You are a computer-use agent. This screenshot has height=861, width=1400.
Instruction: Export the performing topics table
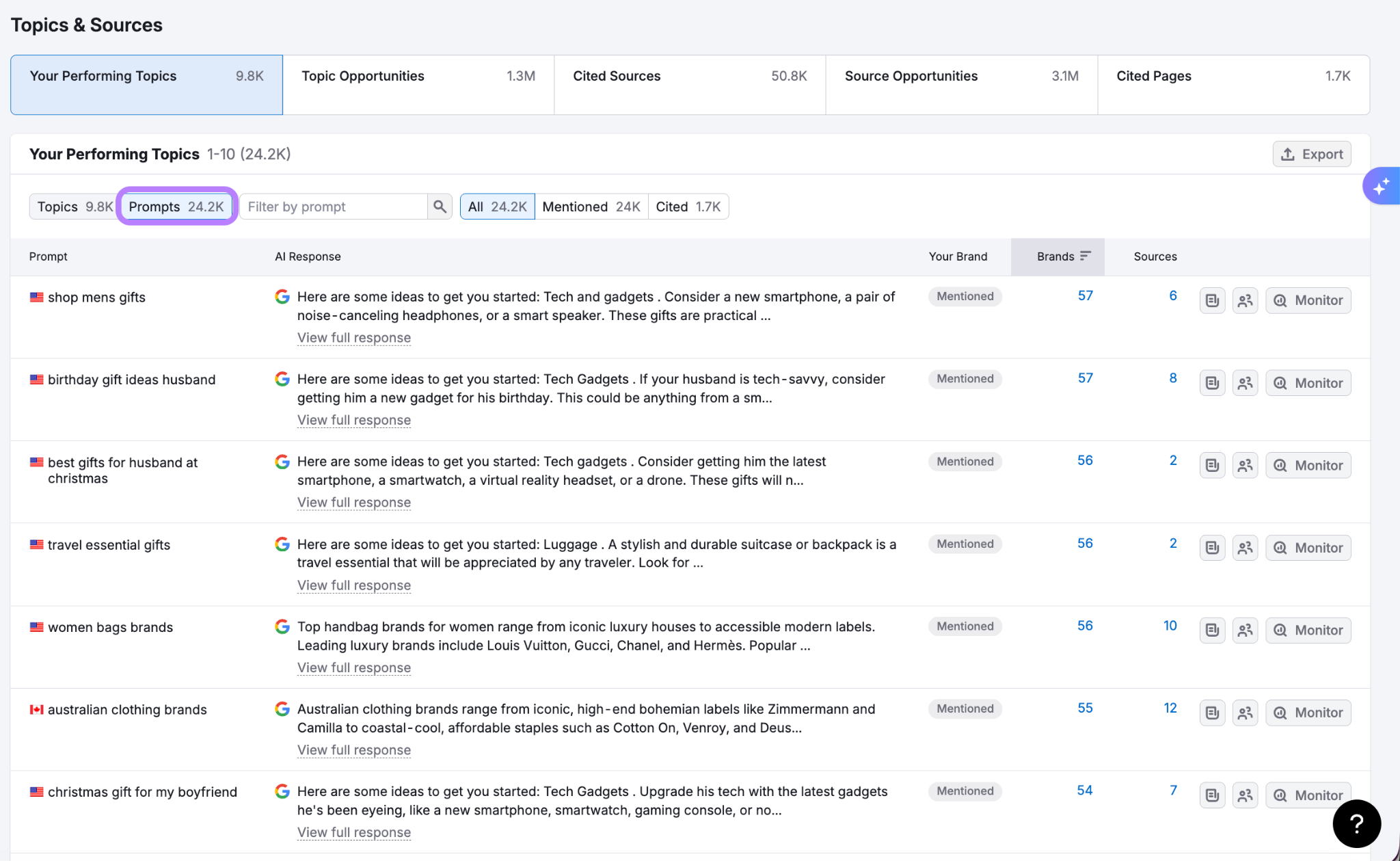(x=1312, y=154)
